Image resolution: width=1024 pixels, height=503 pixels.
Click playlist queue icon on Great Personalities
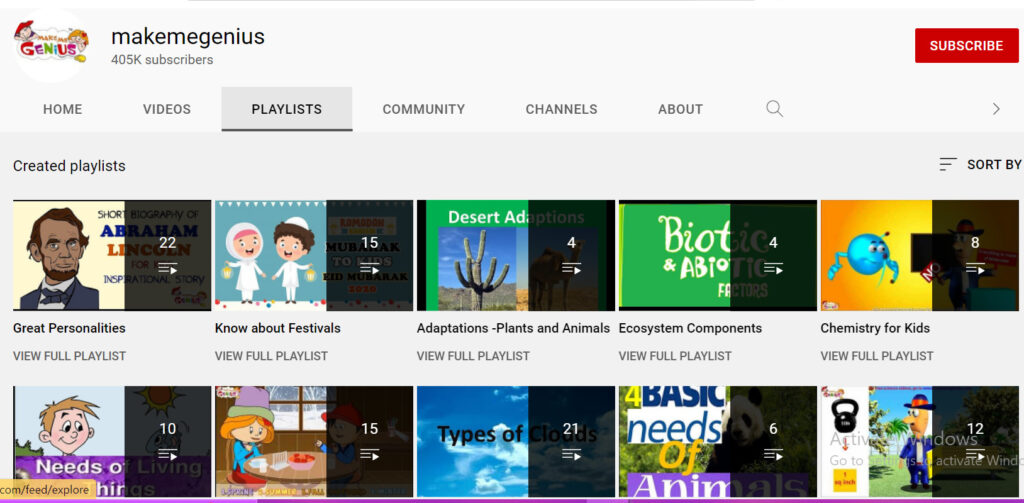(x=168, y=268)
